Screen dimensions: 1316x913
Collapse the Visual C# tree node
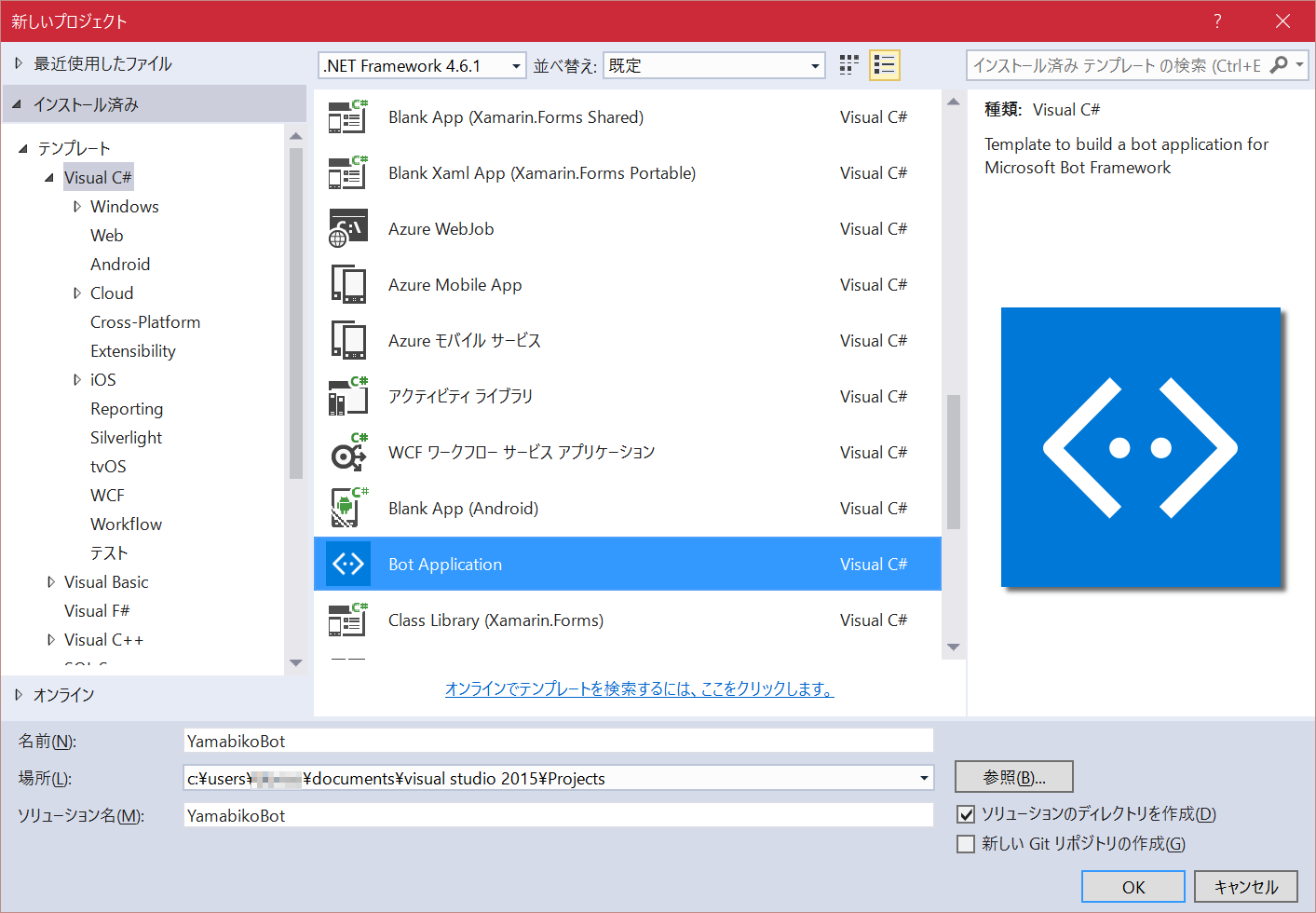[x=49, y=177]
